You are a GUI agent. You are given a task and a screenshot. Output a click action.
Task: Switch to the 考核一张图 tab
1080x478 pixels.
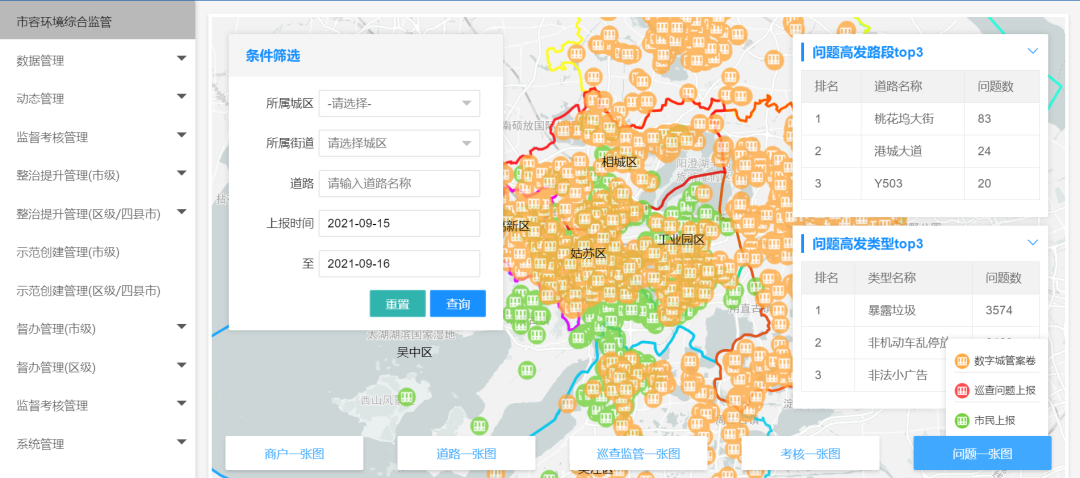810,454
